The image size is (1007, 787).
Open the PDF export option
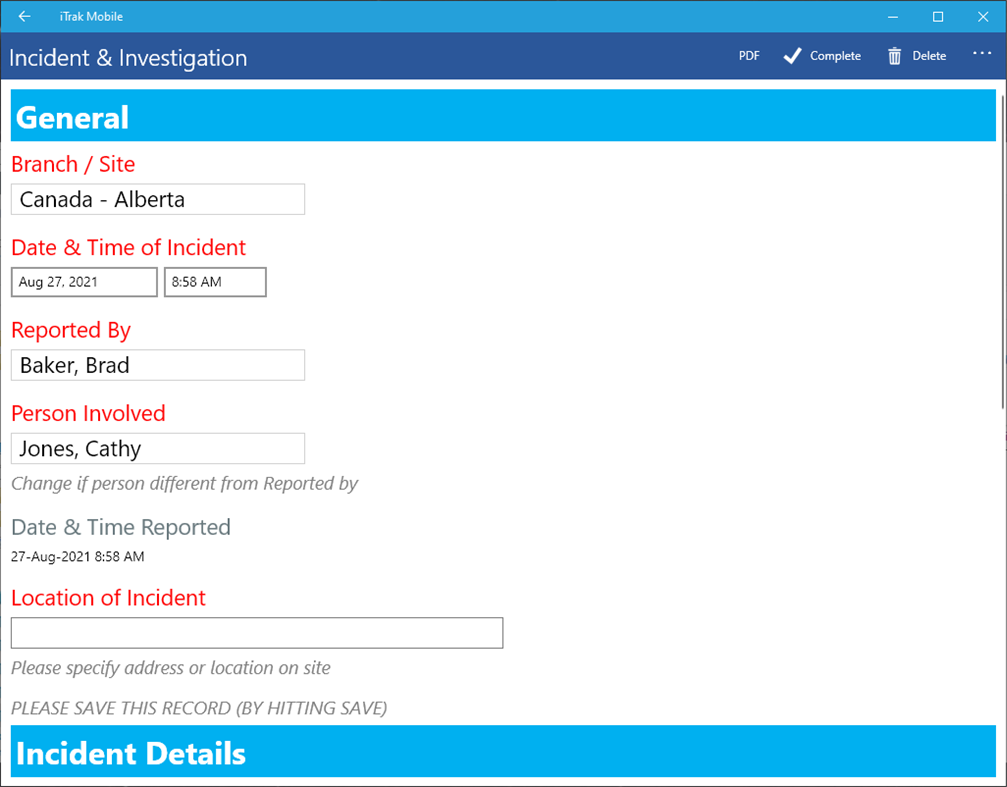pyautogui.click(x=748, y=56)
